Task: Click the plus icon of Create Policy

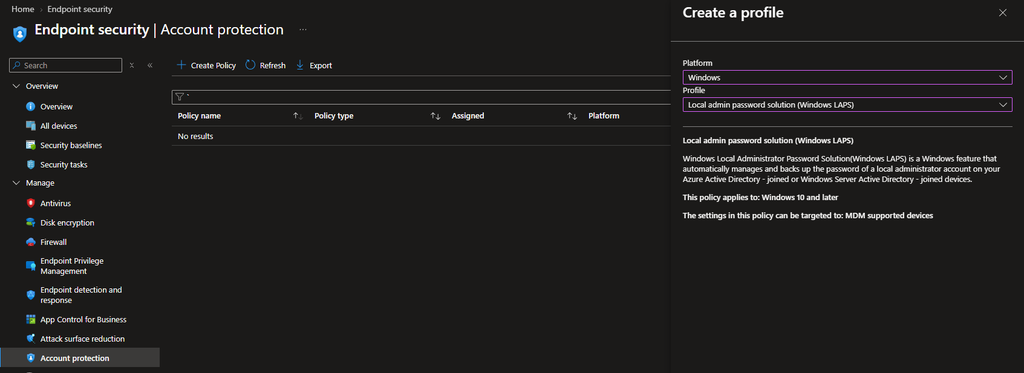Action: 182,65
